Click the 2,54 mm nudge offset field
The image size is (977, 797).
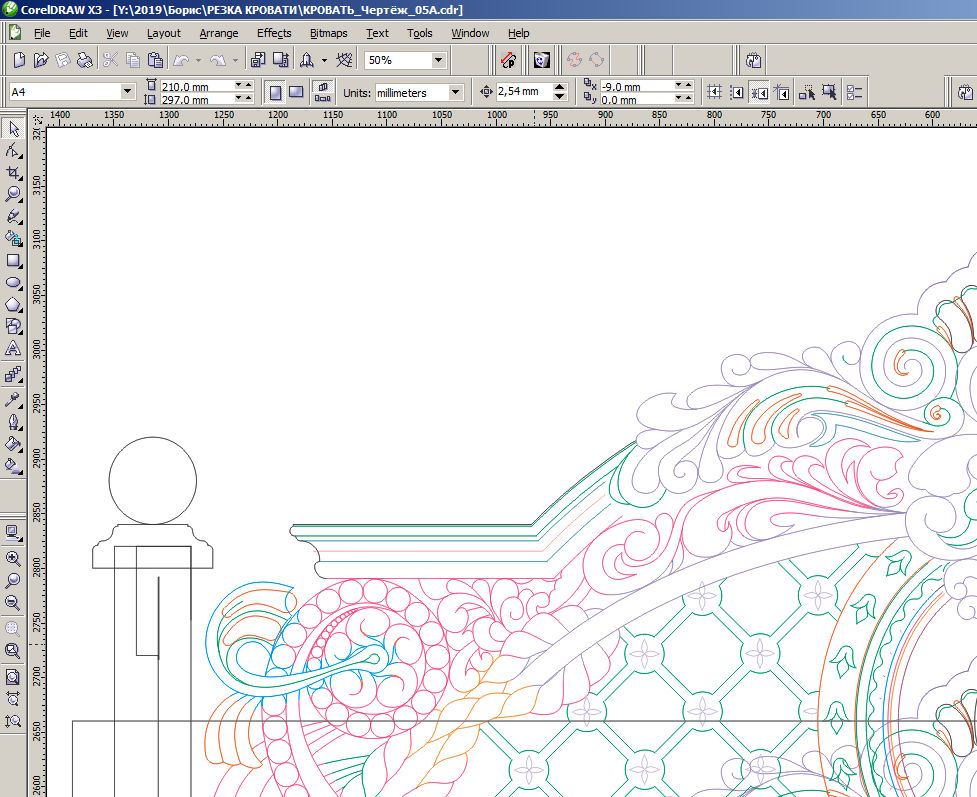[x=524, y=92]
